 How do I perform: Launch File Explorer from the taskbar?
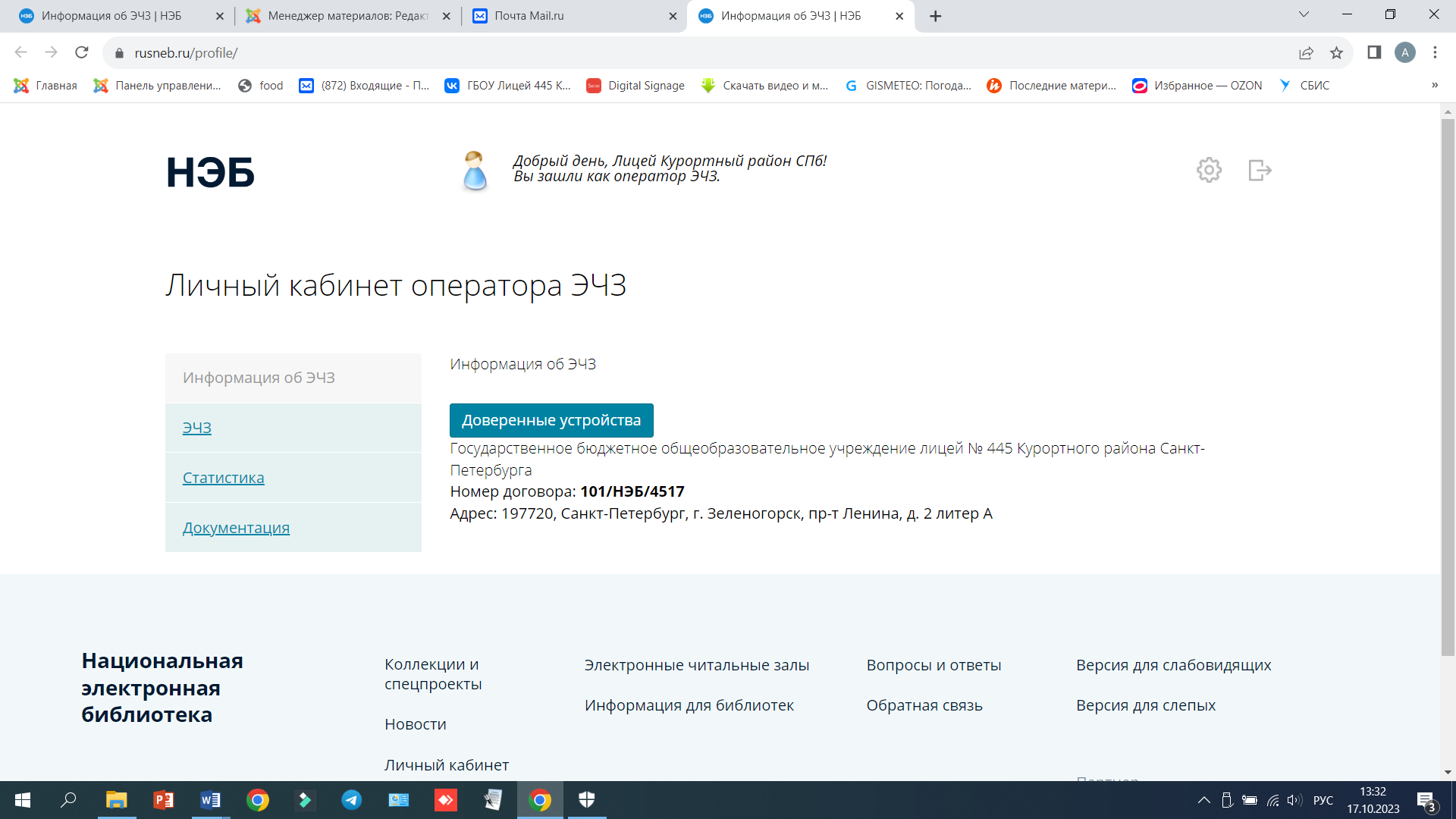[116, 800]
